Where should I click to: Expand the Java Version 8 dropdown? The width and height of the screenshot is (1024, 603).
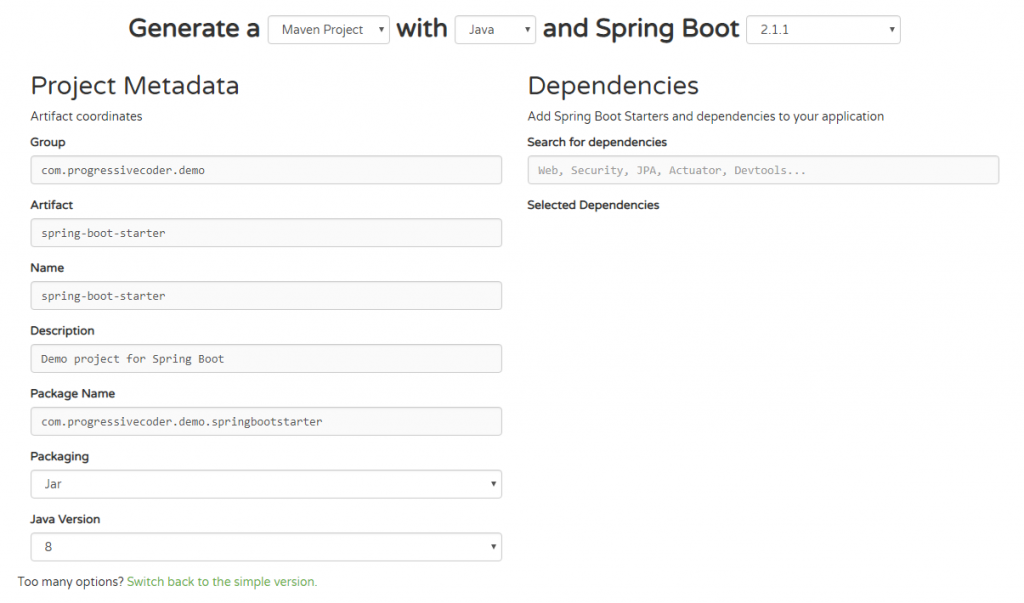(x=266, y=547)
